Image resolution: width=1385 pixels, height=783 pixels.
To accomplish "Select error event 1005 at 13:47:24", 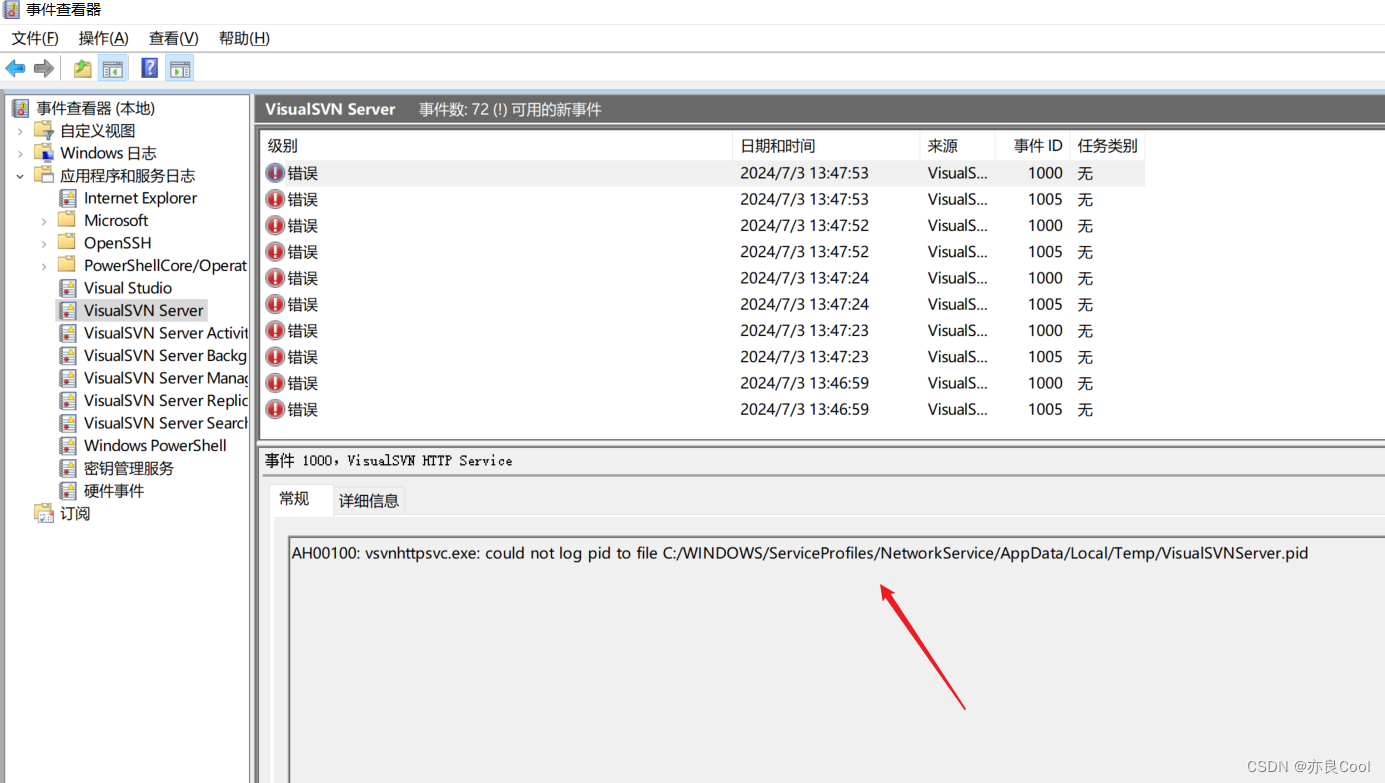I will (x=703, y=304).
